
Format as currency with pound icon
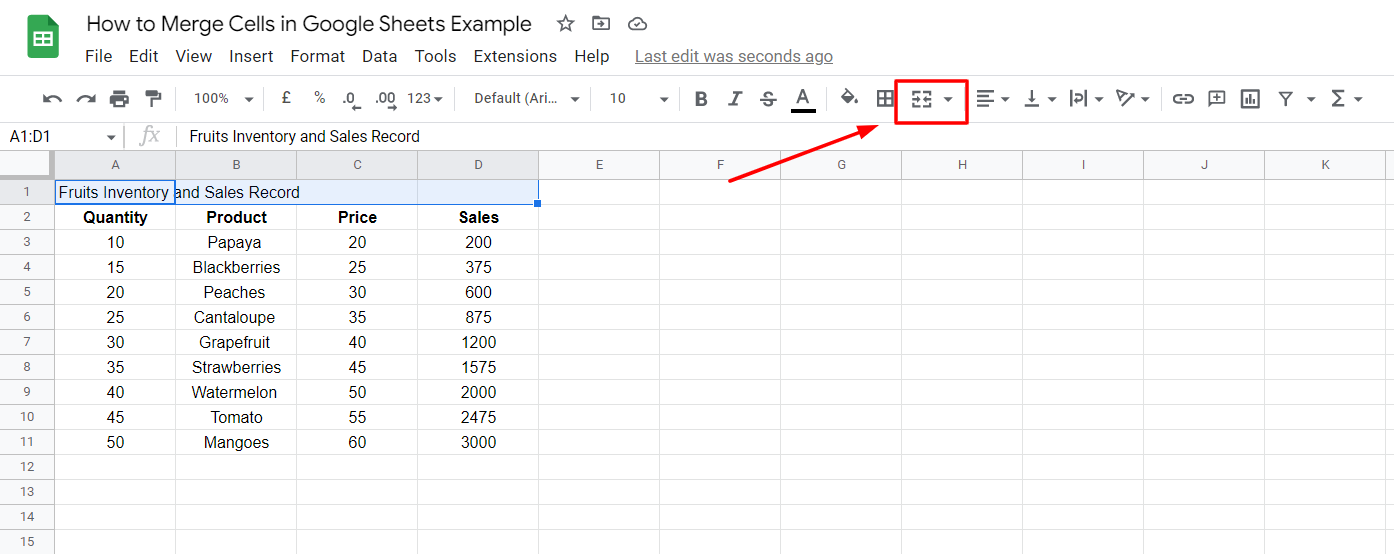pos(286,98)
